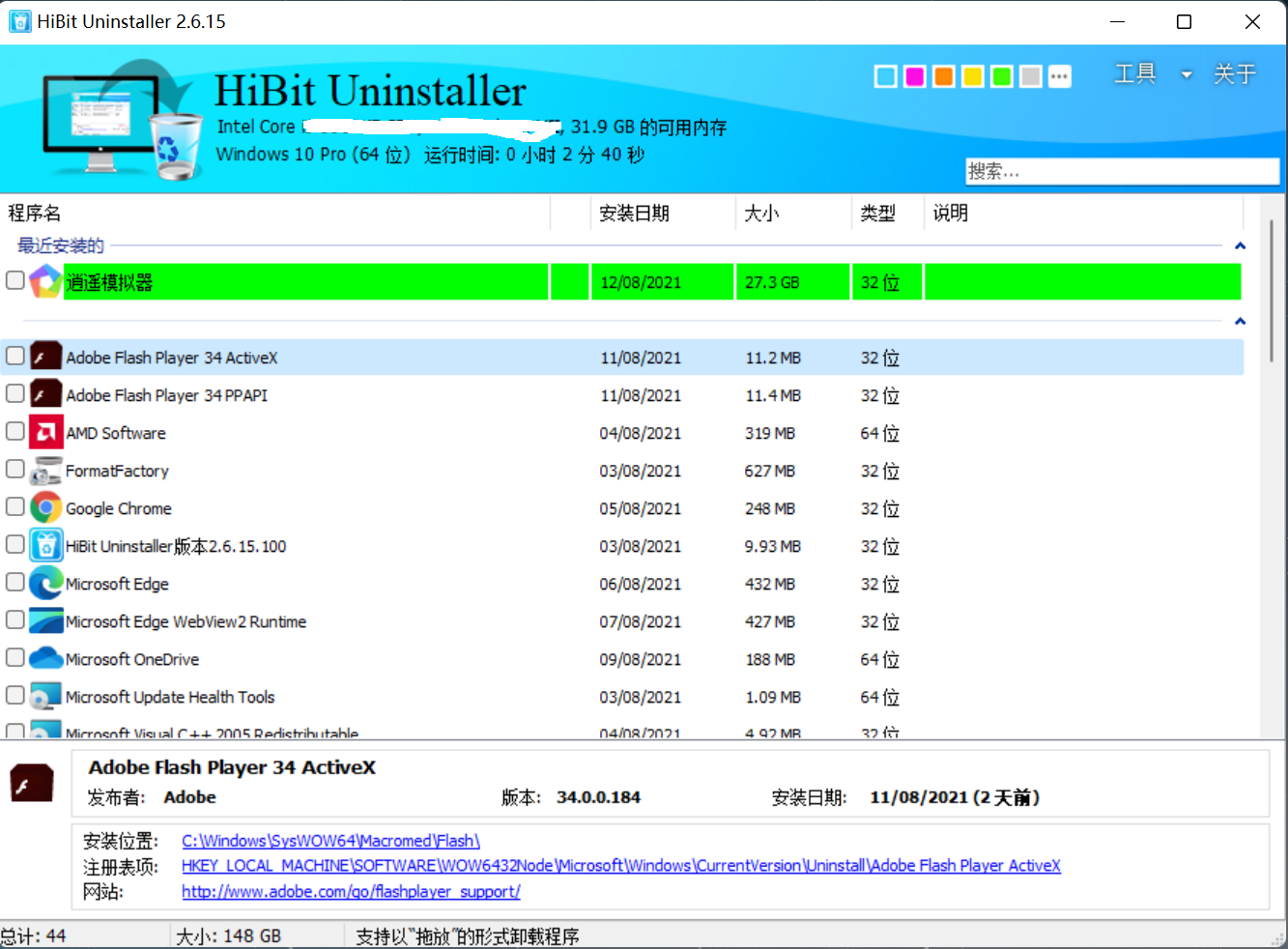Tick the checkbox for 逍遥模拟器

coord(14,280)
